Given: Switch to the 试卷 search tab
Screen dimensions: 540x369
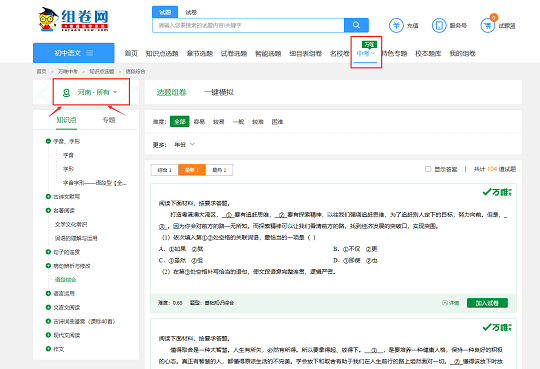Looking at the screenshot, I should pos(191,12).
